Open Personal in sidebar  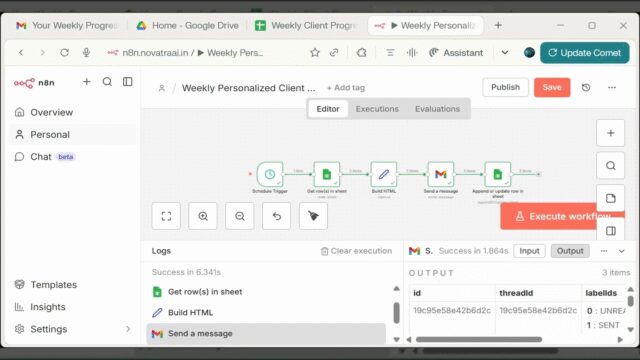73,134
